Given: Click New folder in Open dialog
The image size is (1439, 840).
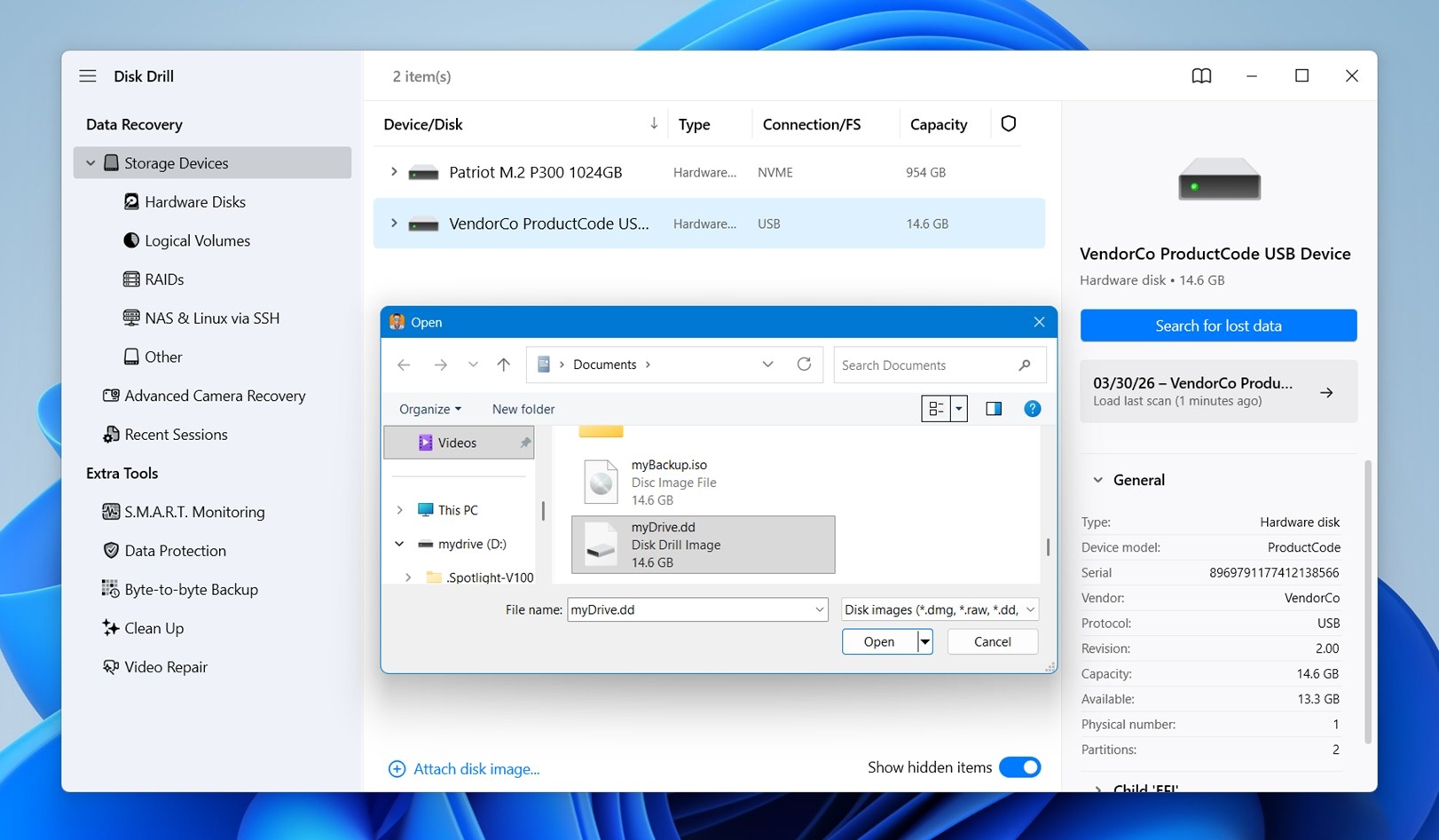Looking at the screenshot, I should [523, 409].
